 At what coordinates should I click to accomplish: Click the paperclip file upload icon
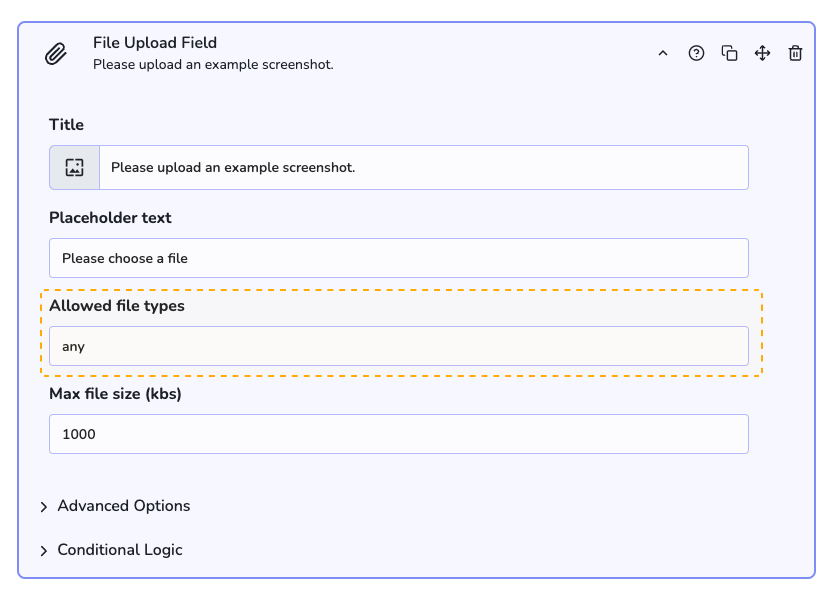click(x=56, y=54)
